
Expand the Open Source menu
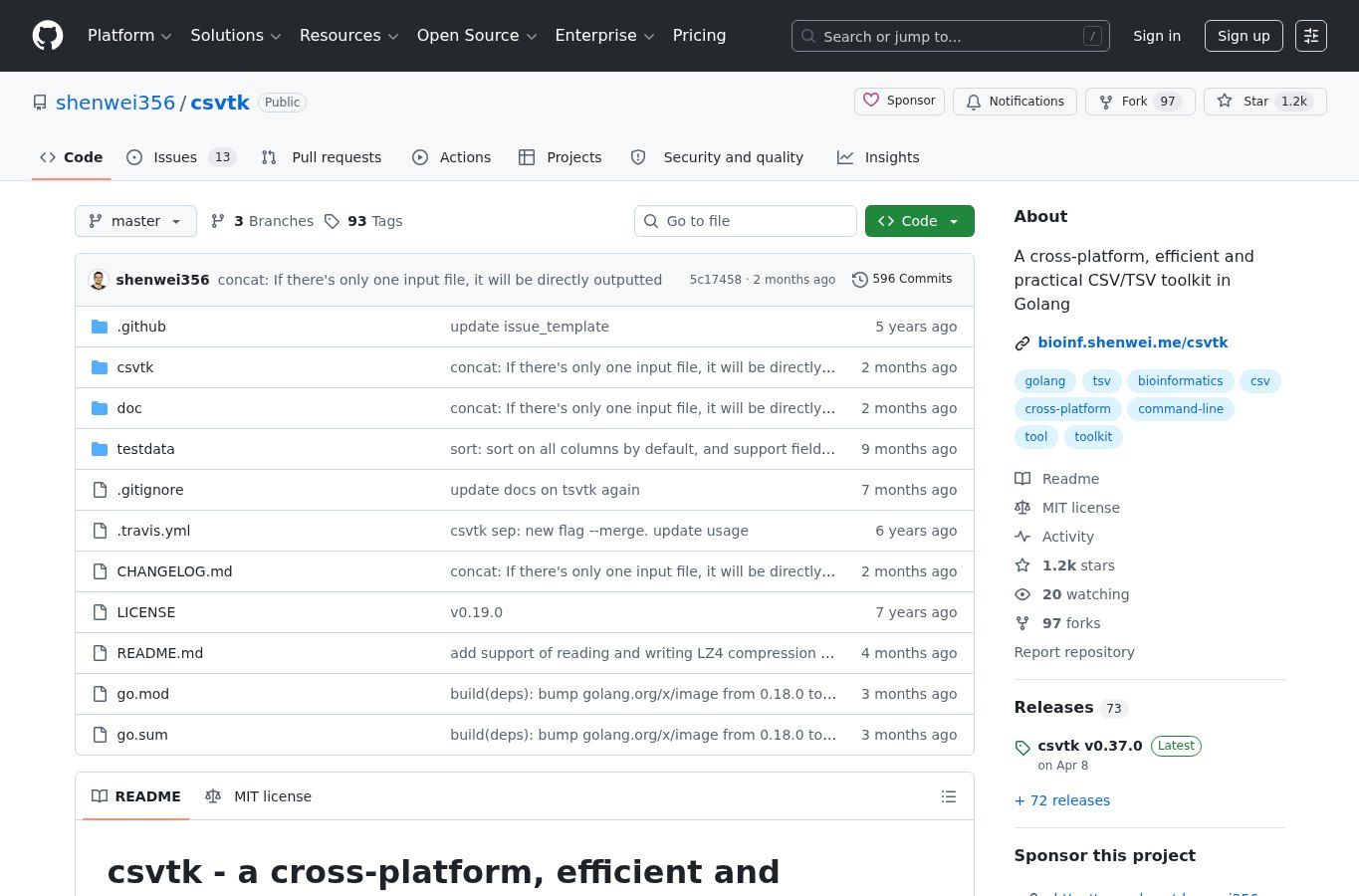click(x=477, y=36)
